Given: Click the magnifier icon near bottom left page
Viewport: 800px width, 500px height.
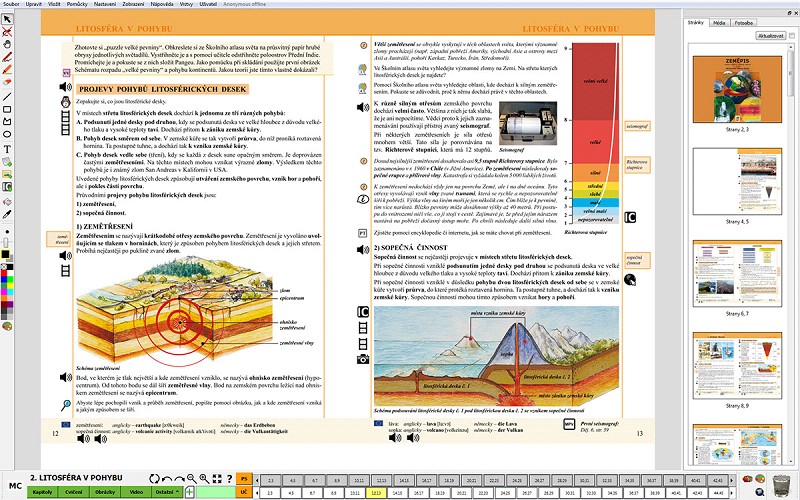Looking at the screenshot, I should click(66, 406).
